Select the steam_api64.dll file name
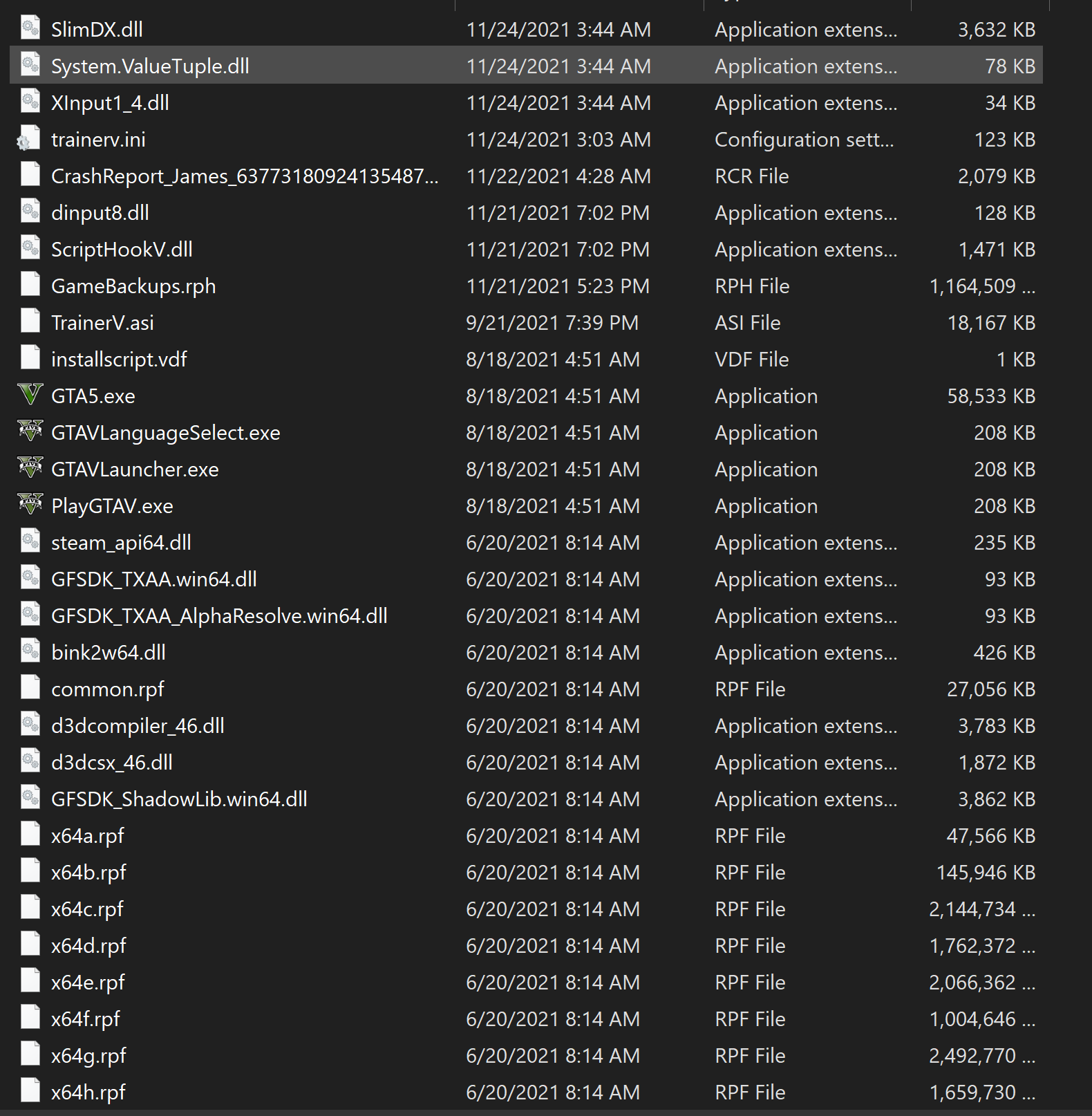Viewport: 1092px width, 1116px height. 121,543
